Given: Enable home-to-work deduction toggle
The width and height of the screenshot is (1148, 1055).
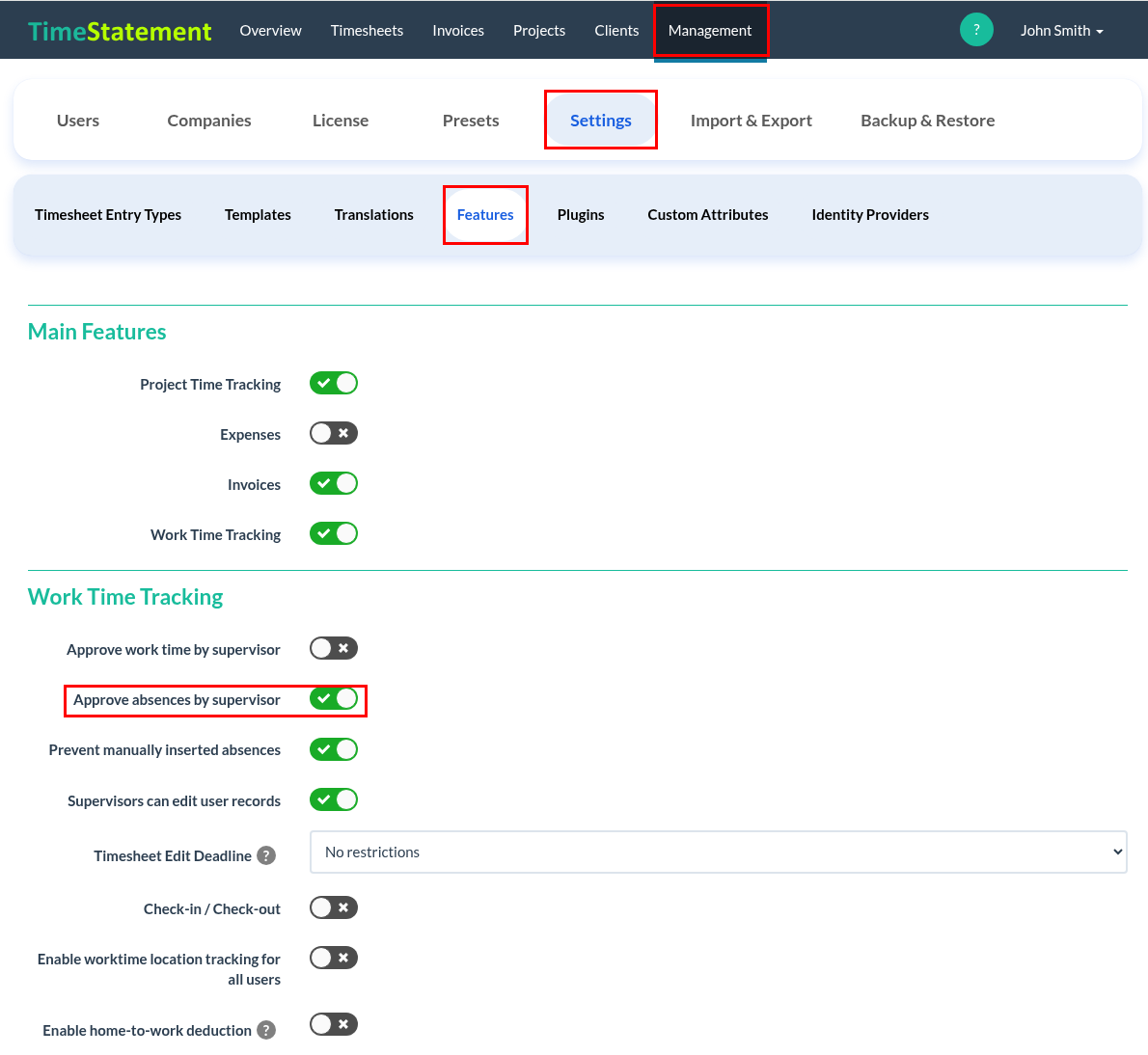Looking at the screenshot, I should pos(333,1025).
